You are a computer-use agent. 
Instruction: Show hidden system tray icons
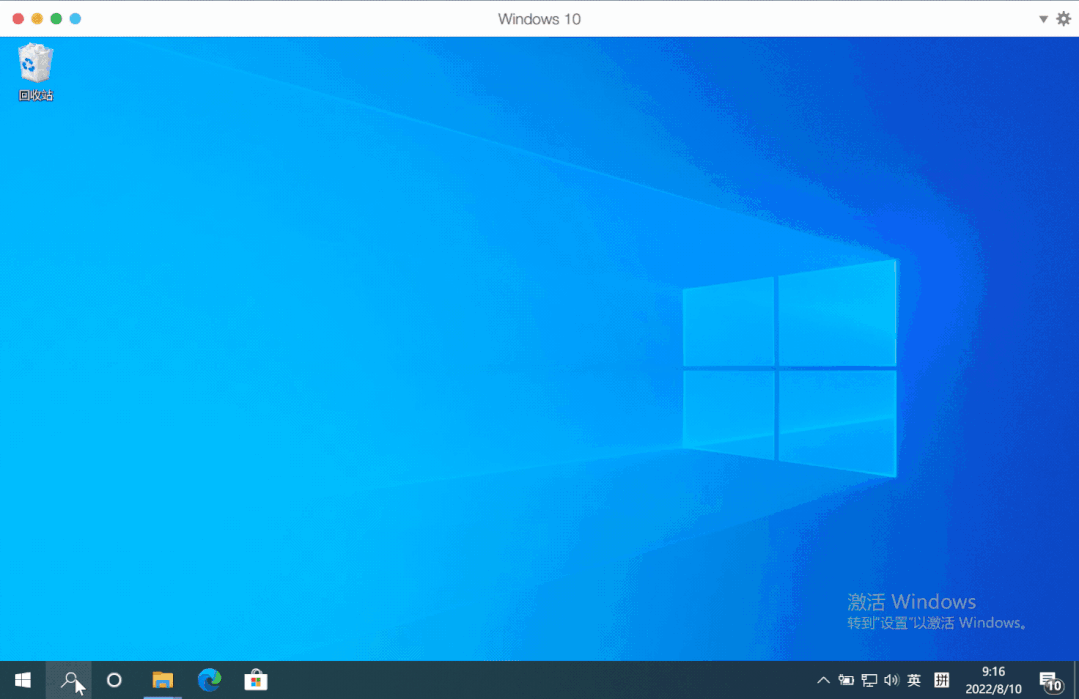pos(823,680)
